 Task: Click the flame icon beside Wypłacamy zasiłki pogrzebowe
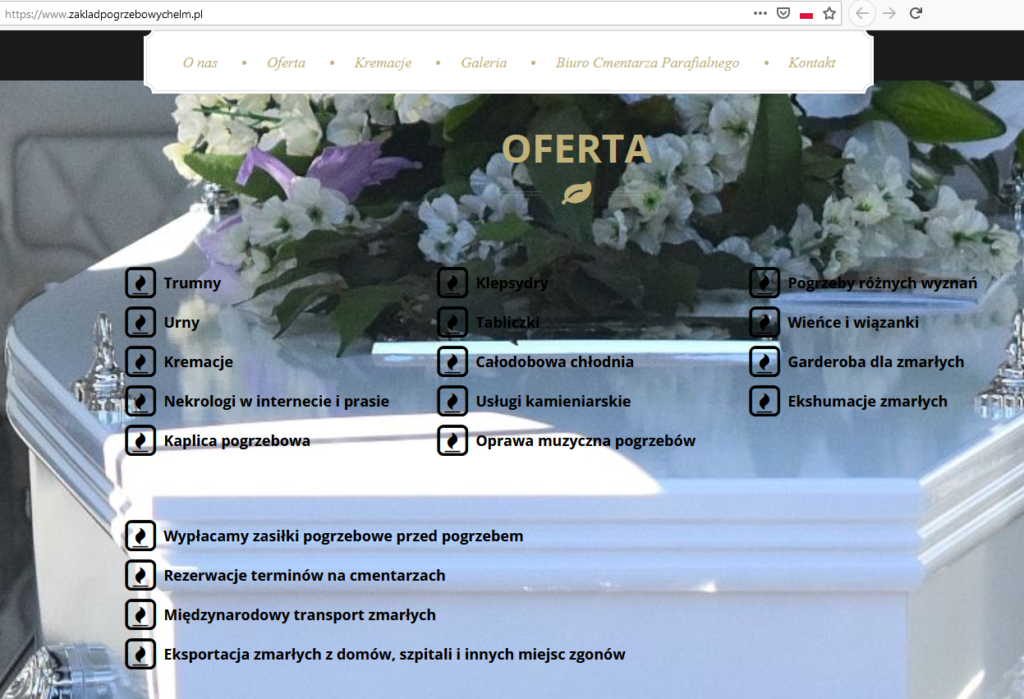(x=140, y=536)
